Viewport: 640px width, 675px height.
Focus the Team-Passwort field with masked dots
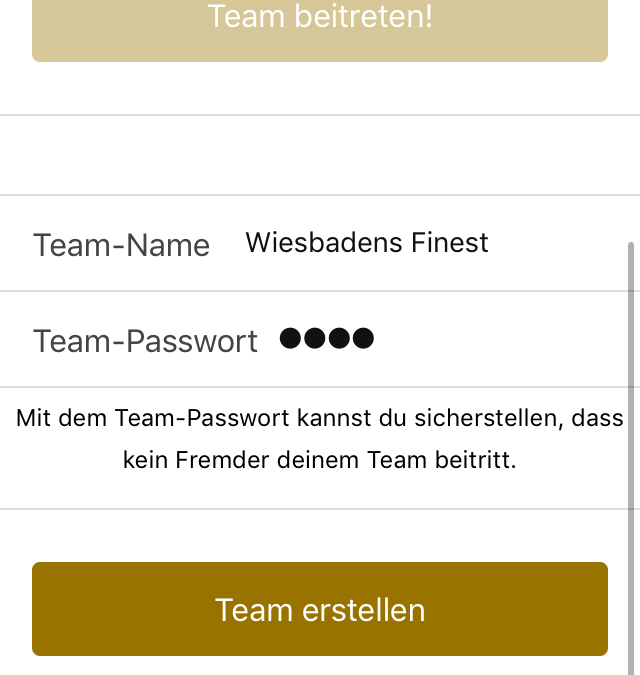tap(452, 339)
